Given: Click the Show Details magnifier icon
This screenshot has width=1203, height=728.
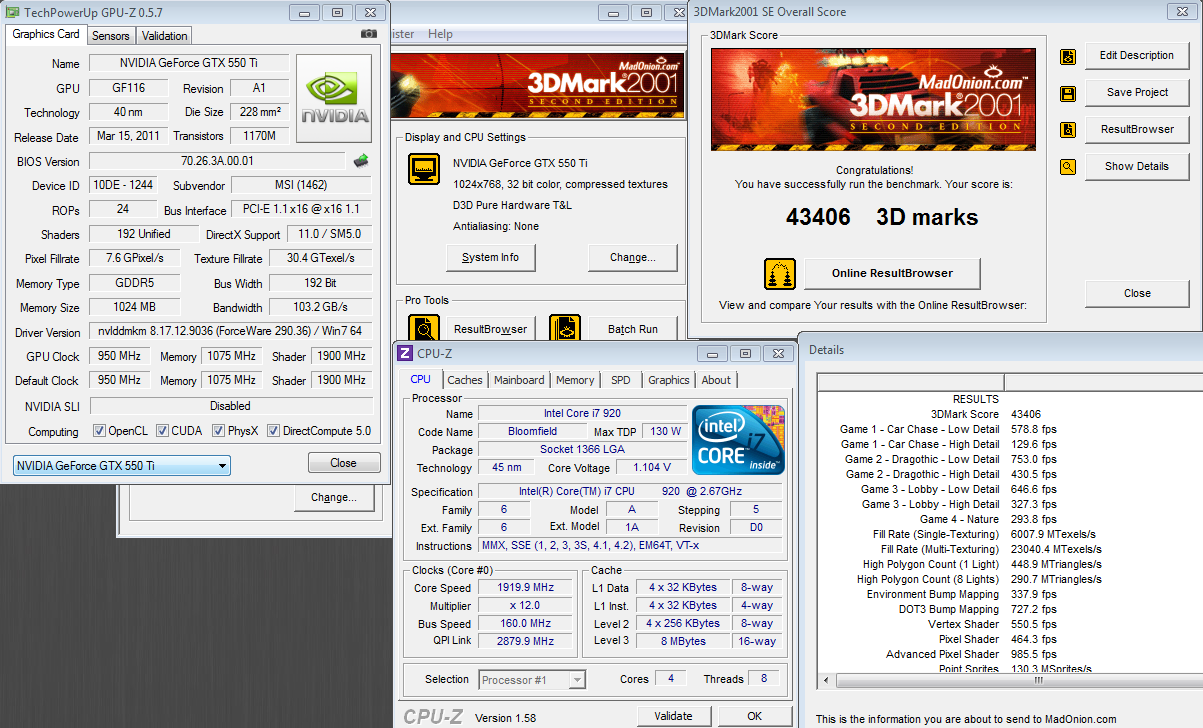Looking at the screenshot, I should point(1068,167).
